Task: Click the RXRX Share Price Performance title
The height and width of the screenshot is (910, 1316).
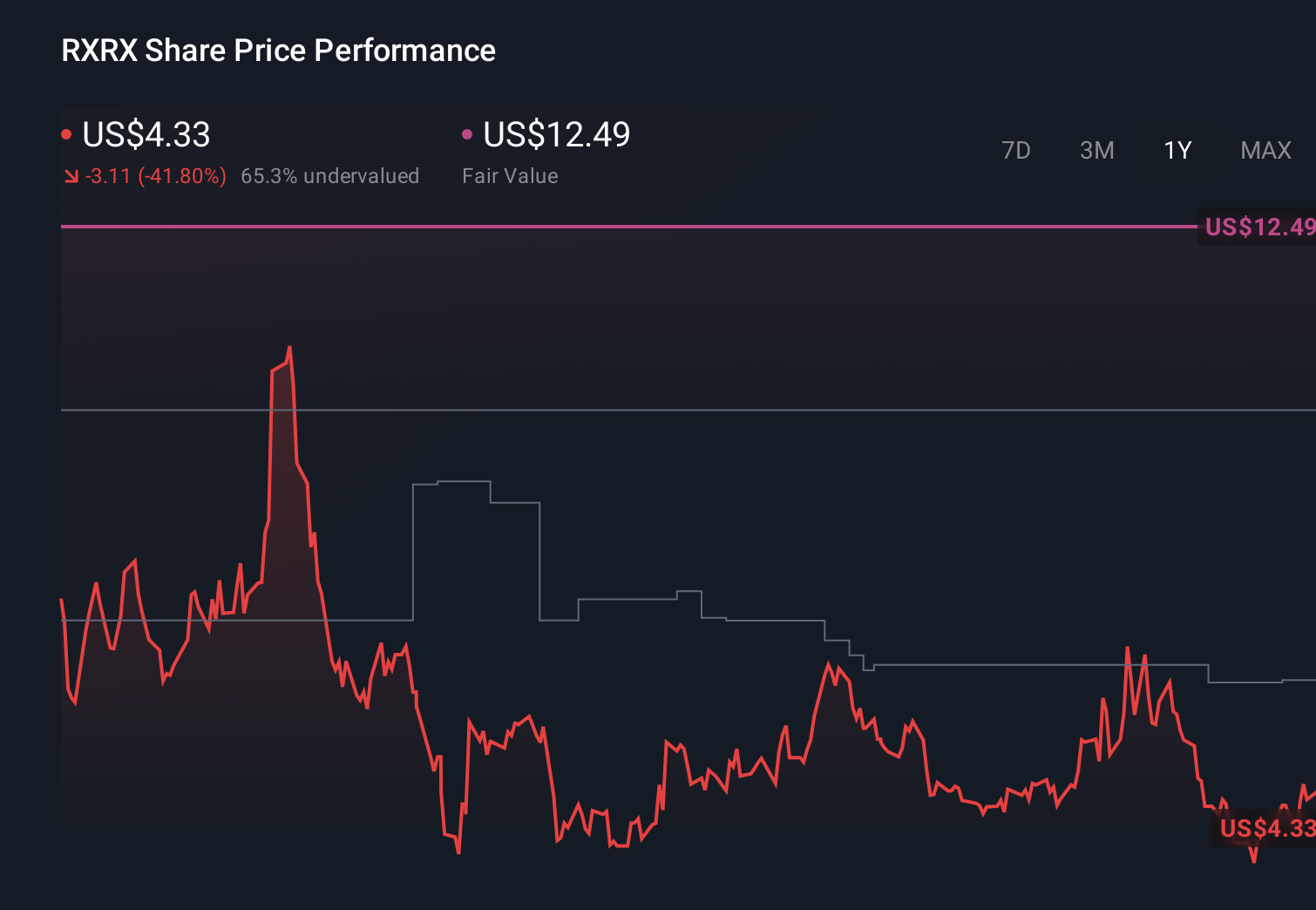Action: pos(277,51)
